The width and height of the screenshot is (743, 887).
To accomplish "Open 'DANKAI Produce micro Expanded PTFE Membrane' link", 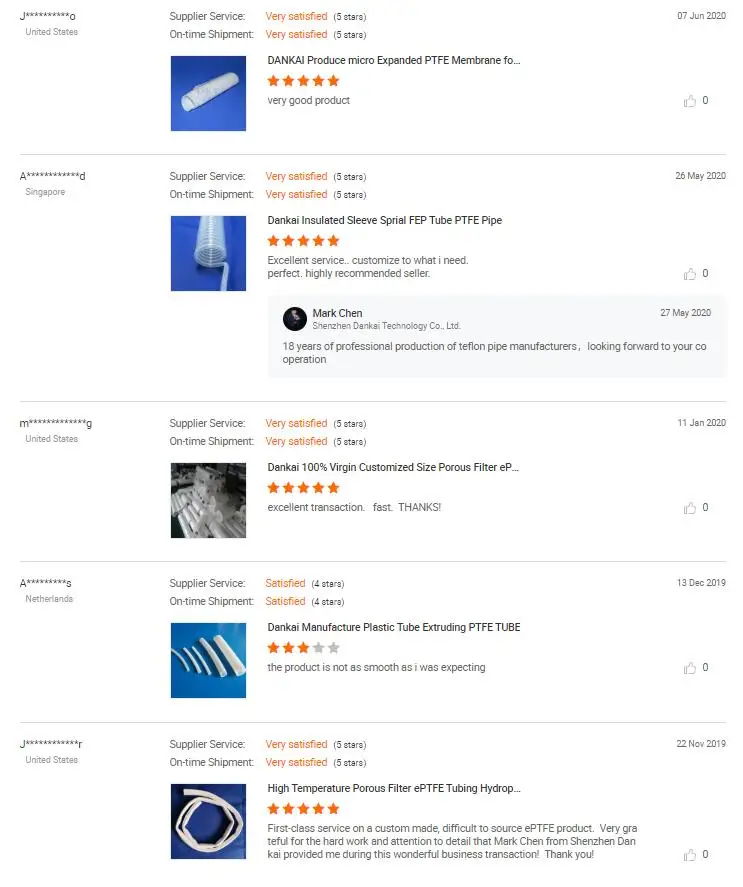I will pos(394,60).
